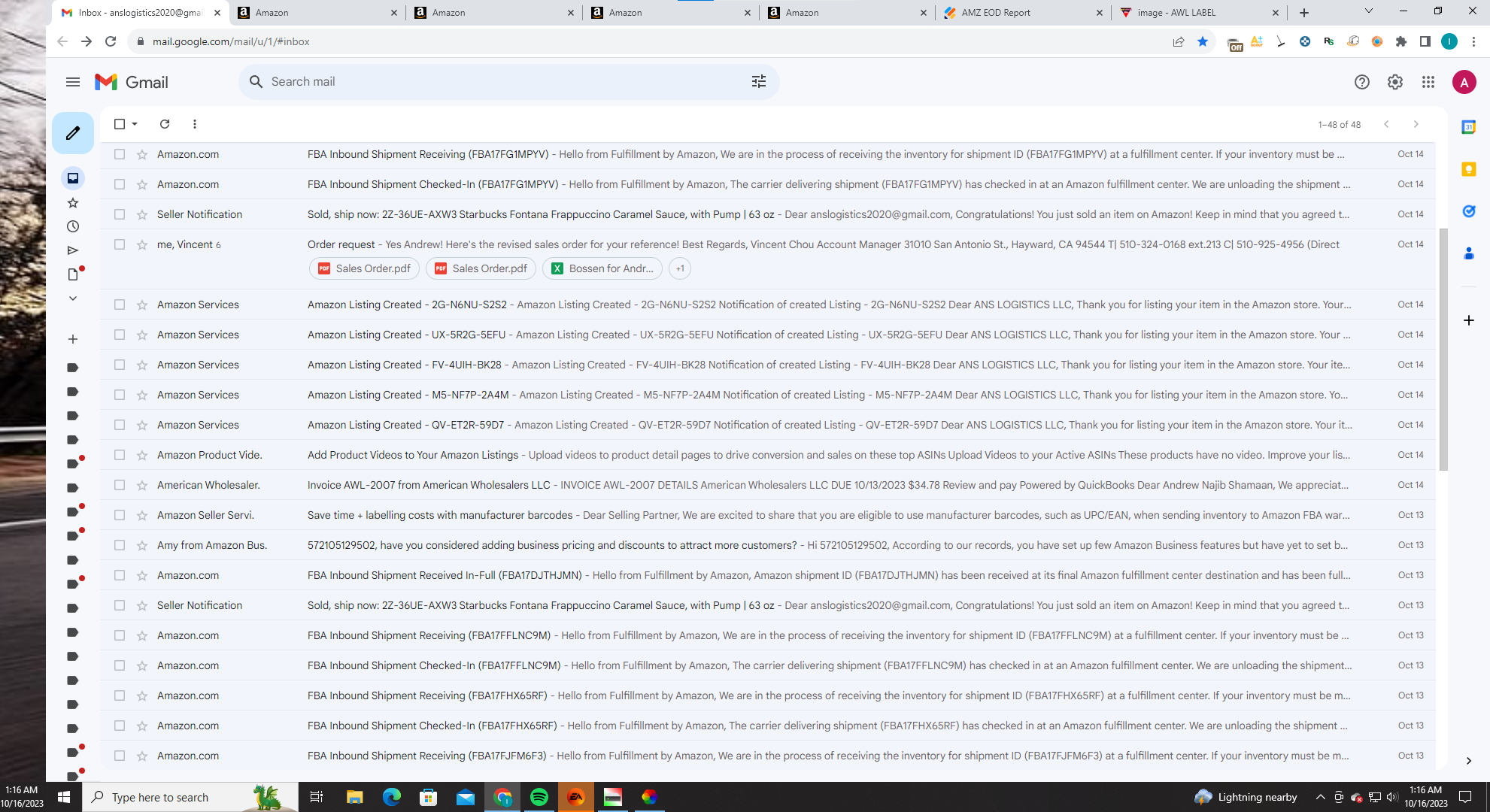
Task: Open Chrome Extensions puzzle icon
Action: click(1401, 41)
